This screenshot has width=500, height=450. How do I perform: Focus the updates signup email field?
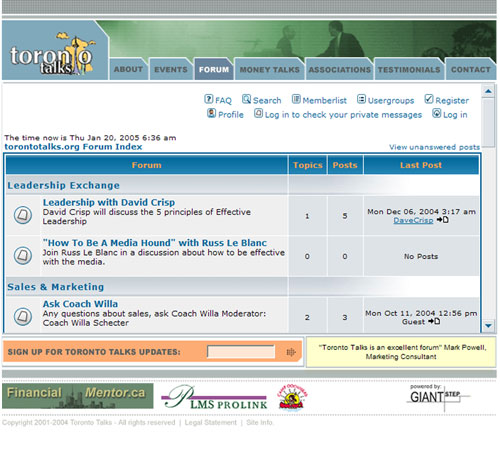coord(241,352)
